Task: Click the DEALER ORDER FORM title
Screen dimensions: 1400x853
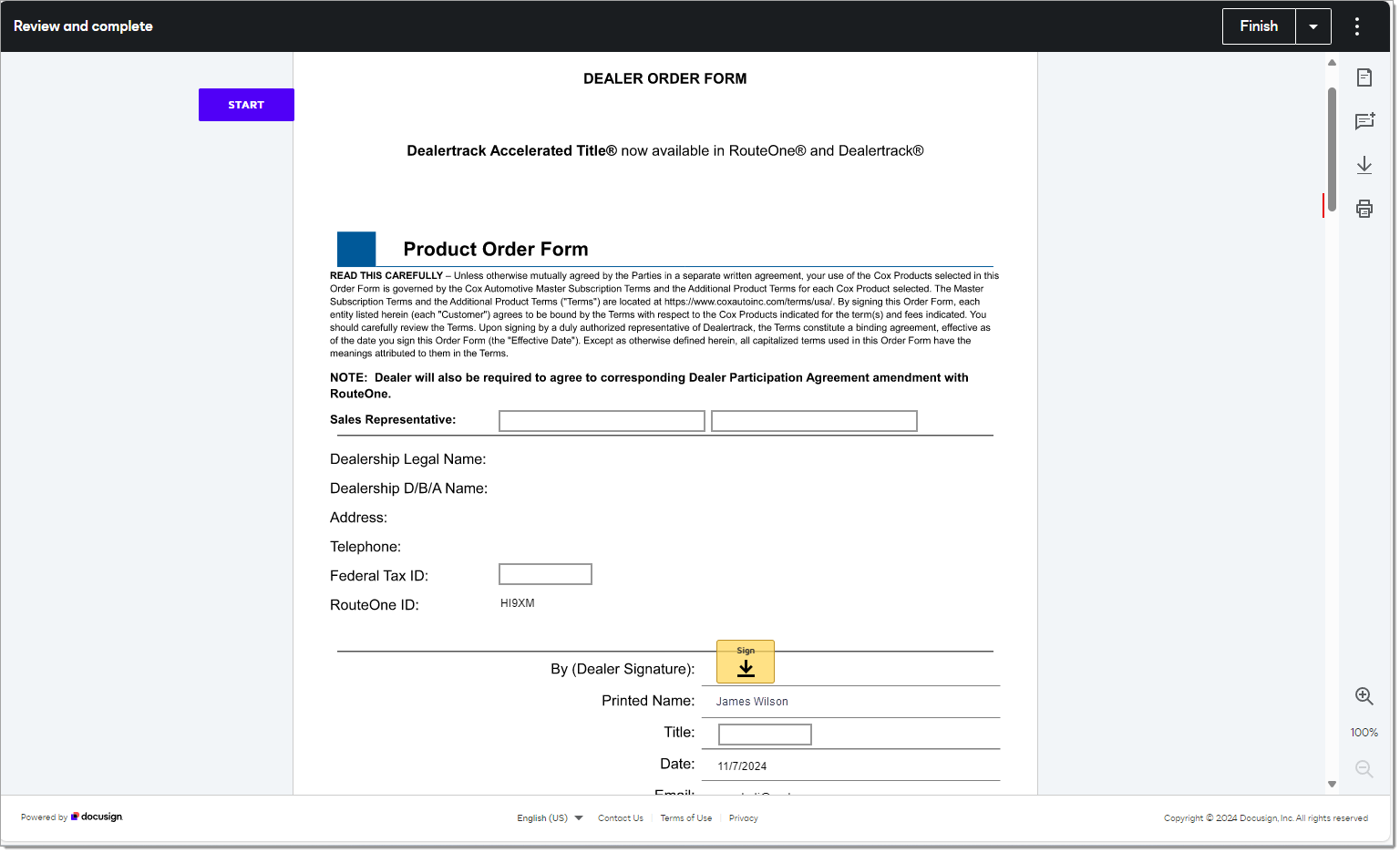Action: click(665, 78)
